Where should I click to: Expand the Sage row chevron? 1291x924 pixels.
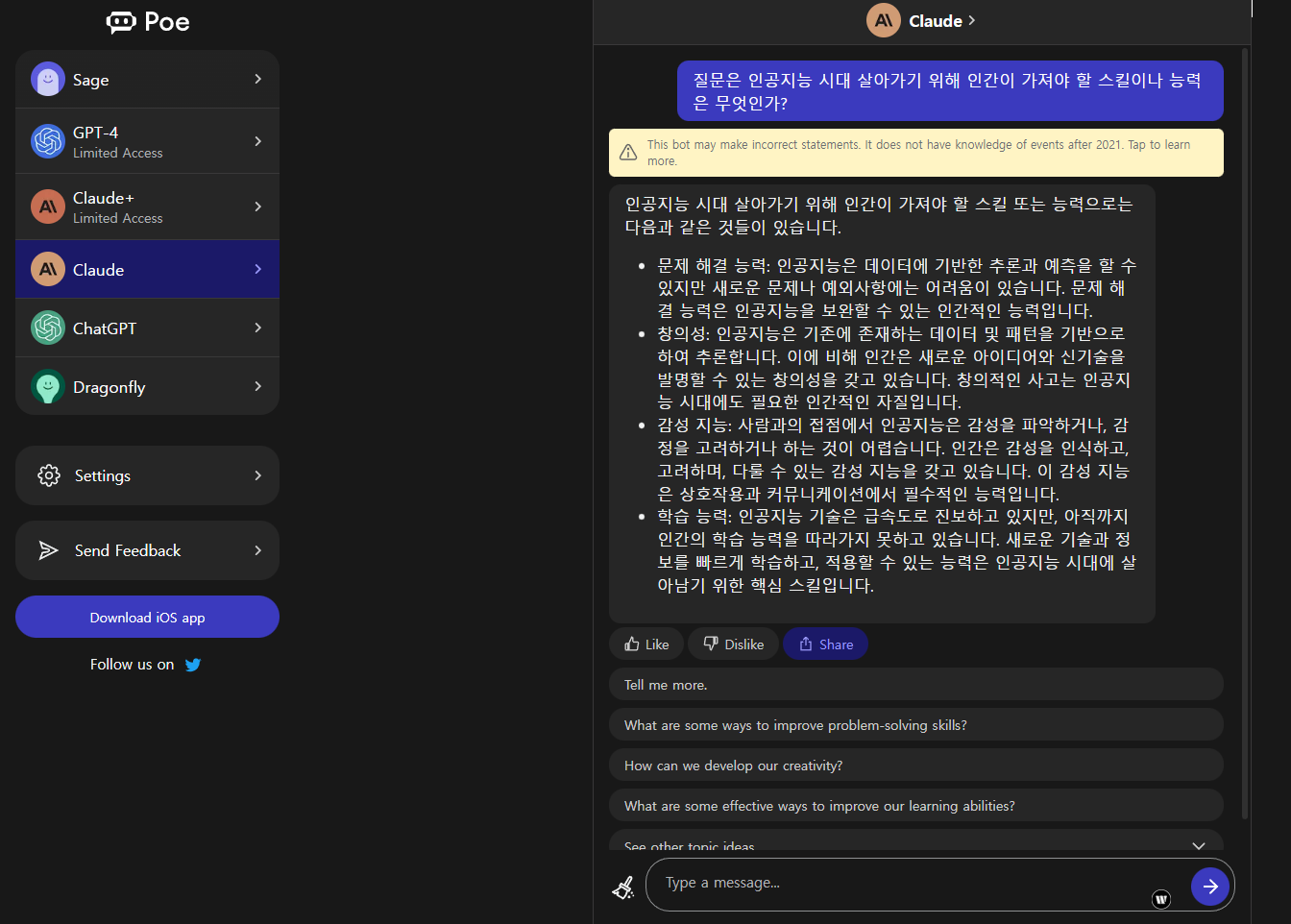[x=257, y=79]
